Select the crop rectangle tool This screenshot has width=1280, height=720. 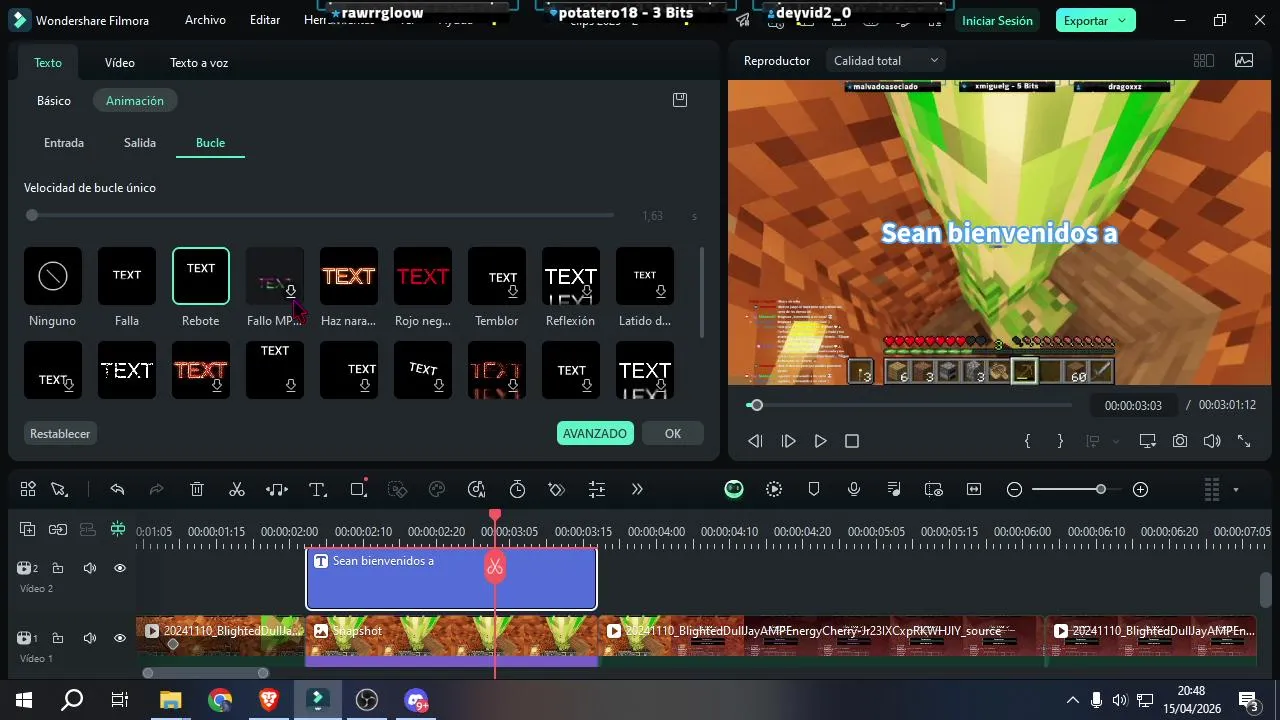[359, 489]
